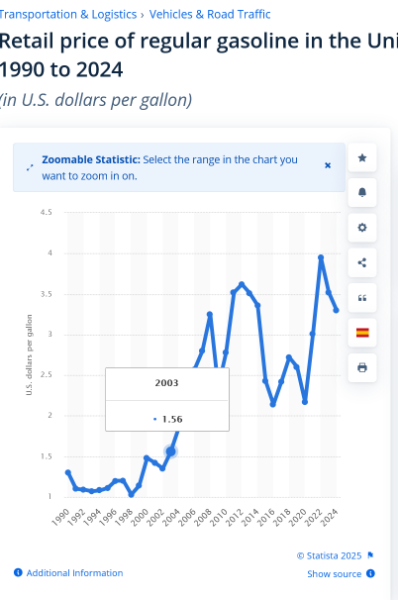Click the Show source link
Viewport: 398px width, 600px height.
[x=334, y=574]
